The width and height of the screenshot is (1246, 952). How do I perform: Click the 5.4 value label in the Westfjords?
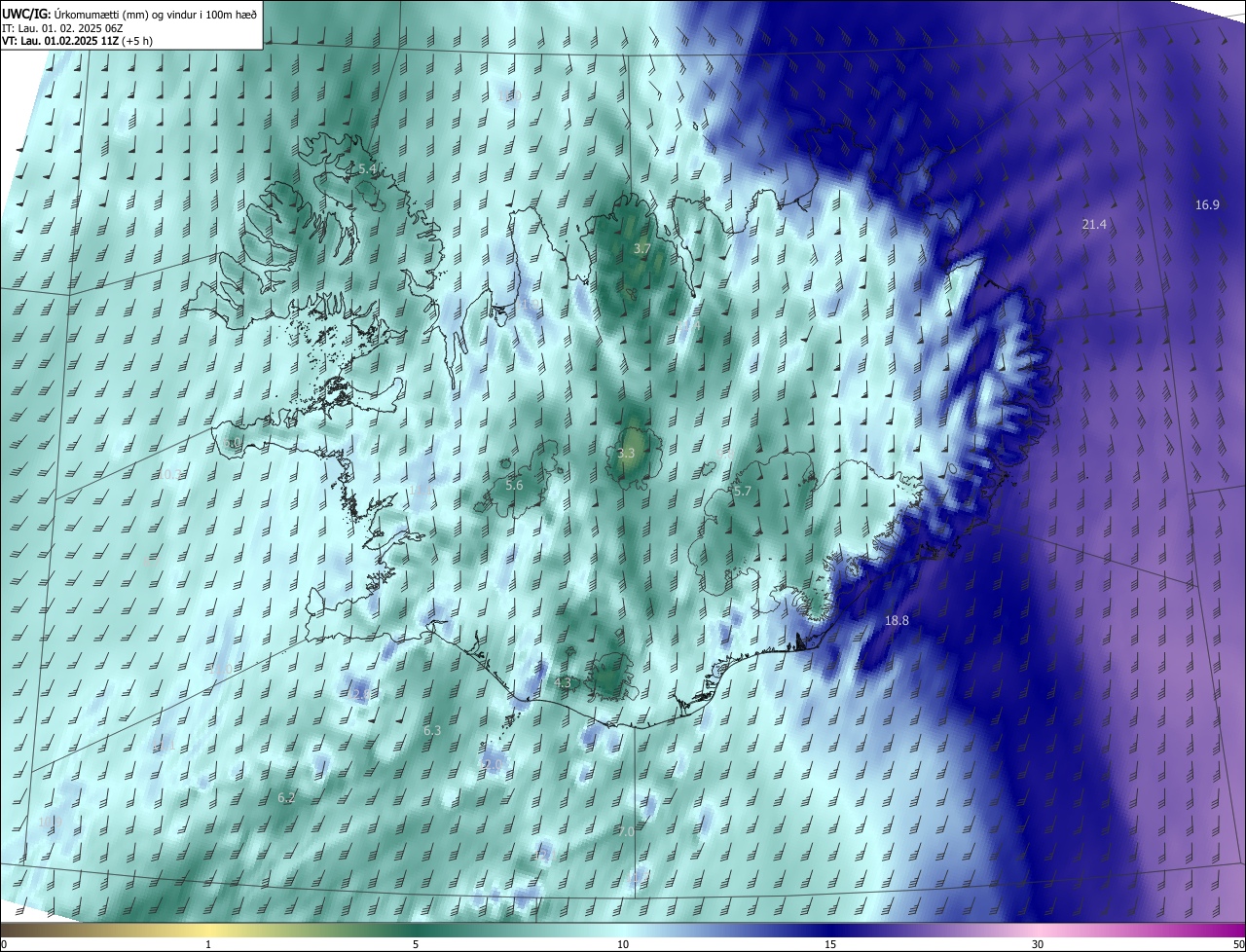coord(367,169)
